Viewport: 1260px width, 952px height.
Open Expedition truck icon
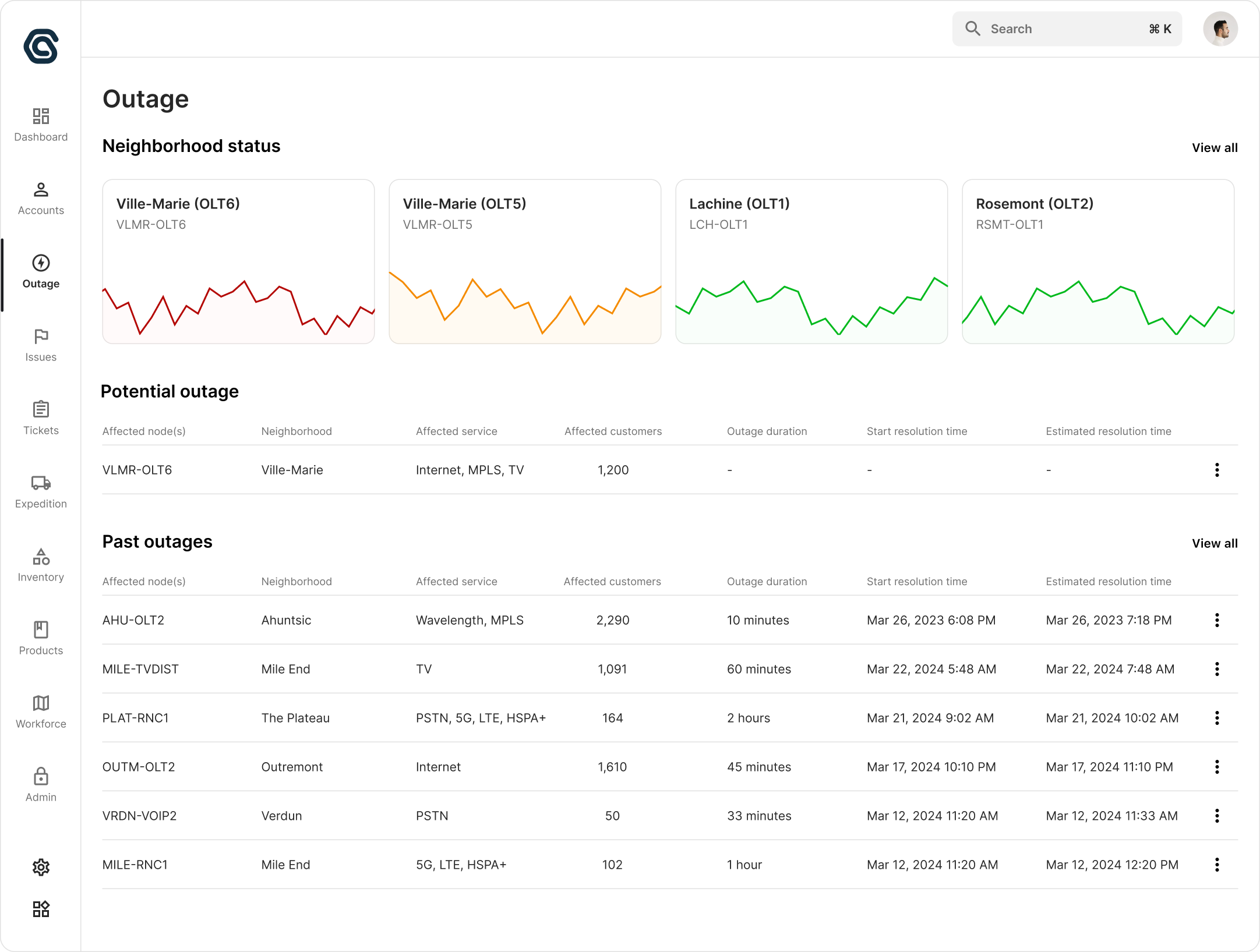pos(41,483)
